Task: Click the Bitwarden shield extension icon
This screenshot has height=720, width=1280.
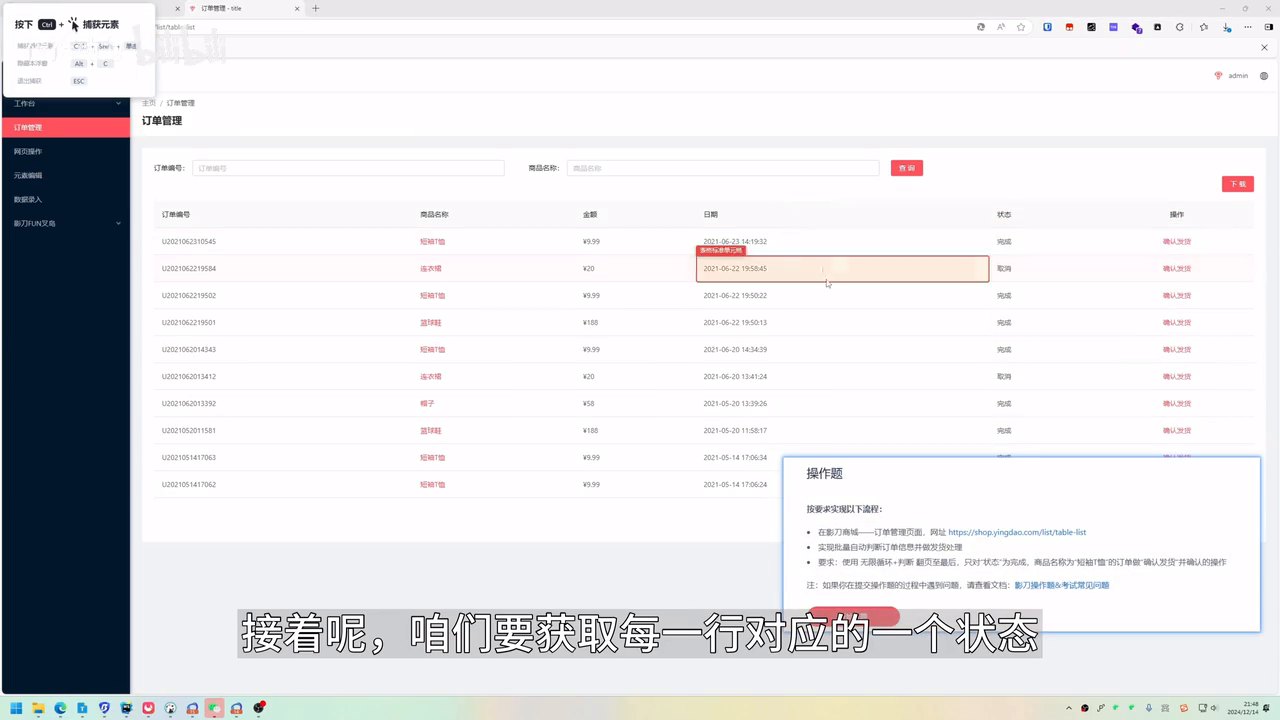Action: coord(1047,27)
